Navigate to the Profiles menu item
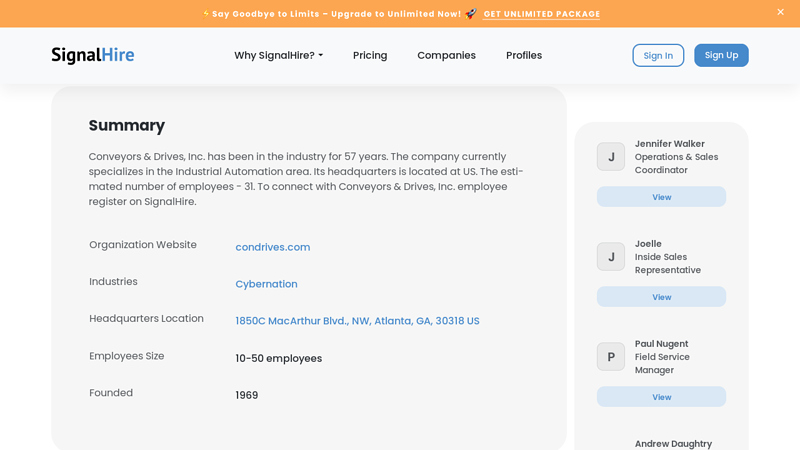 524,55
